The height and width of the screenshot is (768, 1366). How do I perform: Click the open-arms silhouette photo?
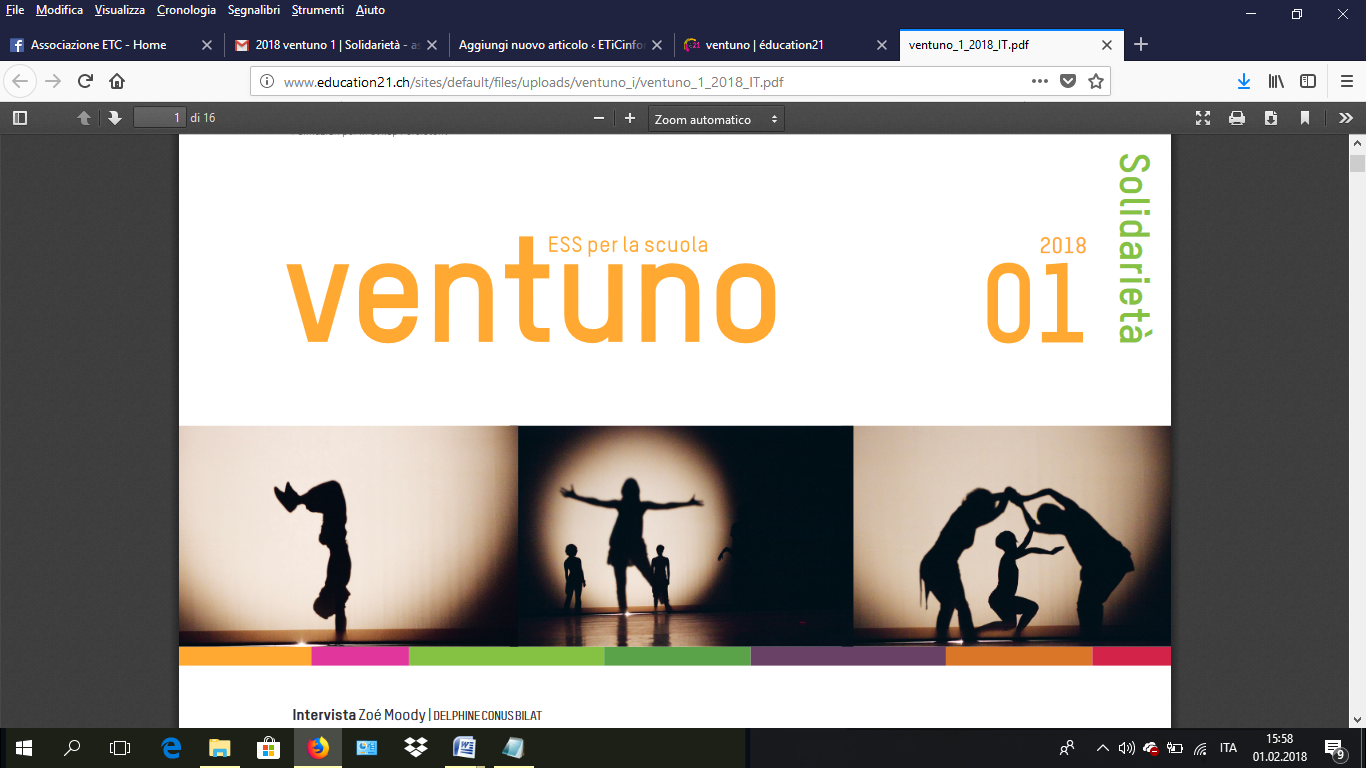click(685, 536)
